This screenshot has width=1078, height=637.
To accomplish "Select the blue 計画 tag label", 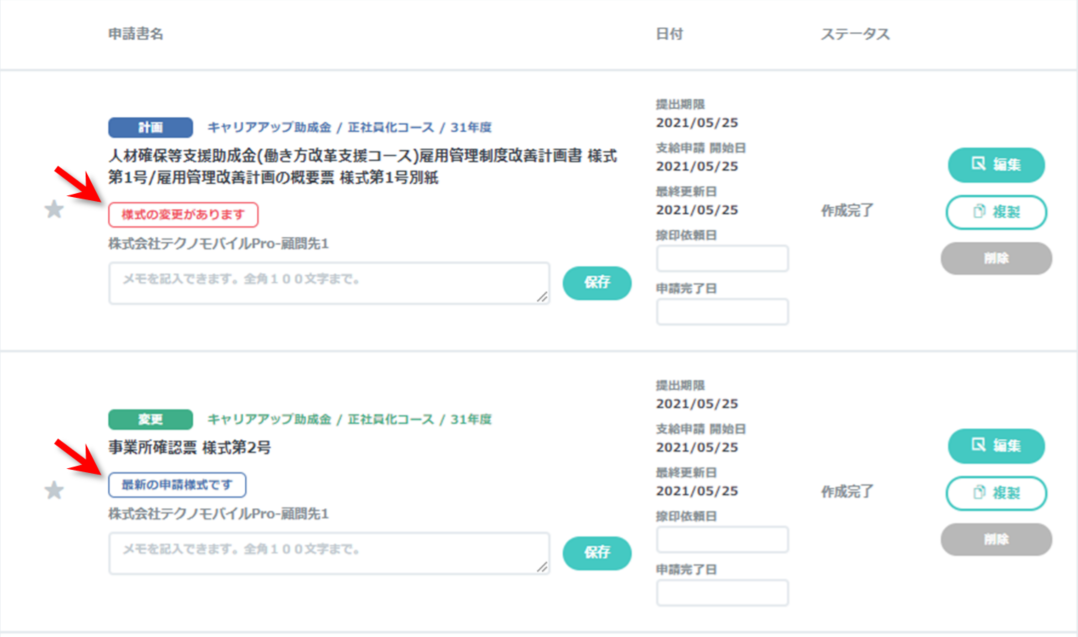I will [x=149, y=127].
